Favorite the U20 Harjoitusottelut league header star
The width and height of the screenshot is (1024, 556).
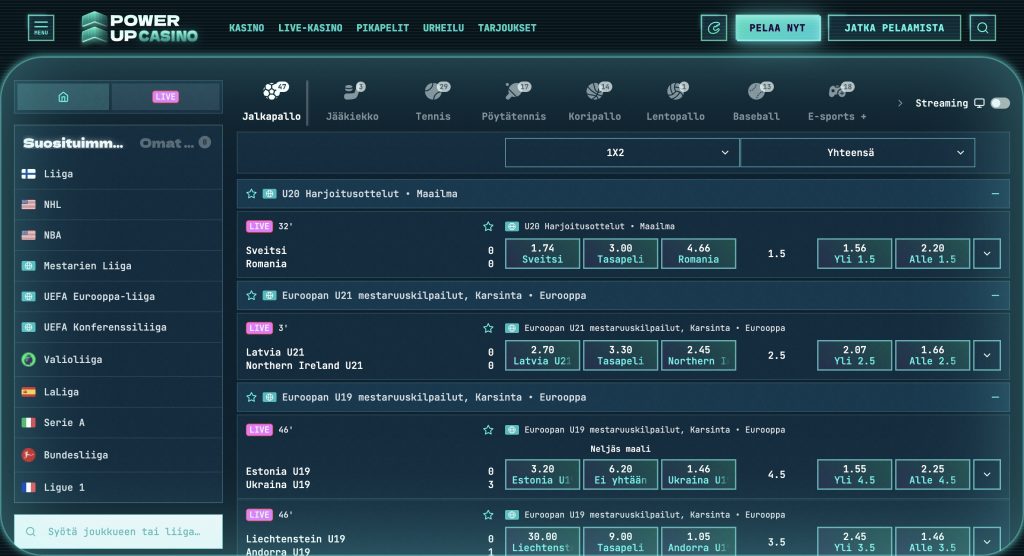[x=251, y=194]
